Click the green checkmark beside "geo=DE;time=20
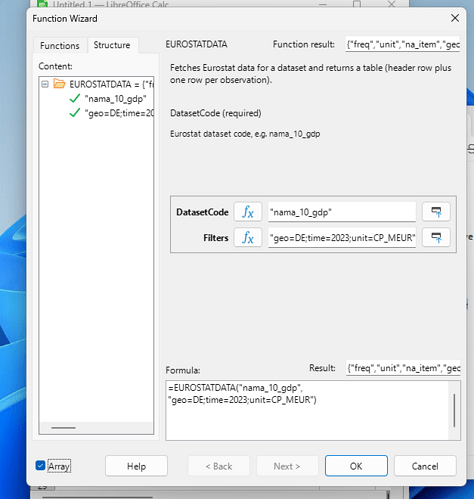 [x=75, y=113]
